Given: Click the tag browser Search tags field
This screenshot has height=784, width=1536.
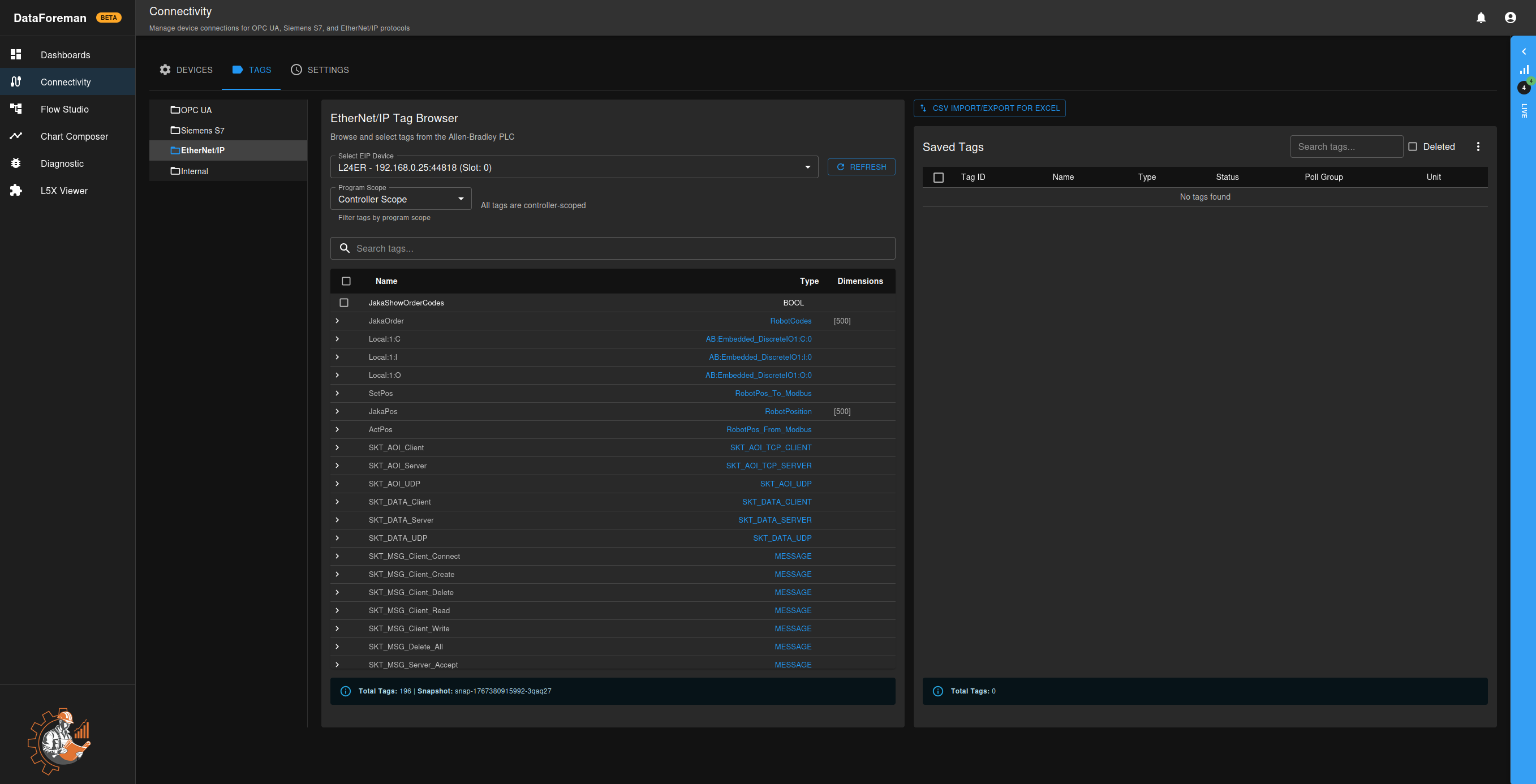Looking at the screenshot, I should coord(620,249).
